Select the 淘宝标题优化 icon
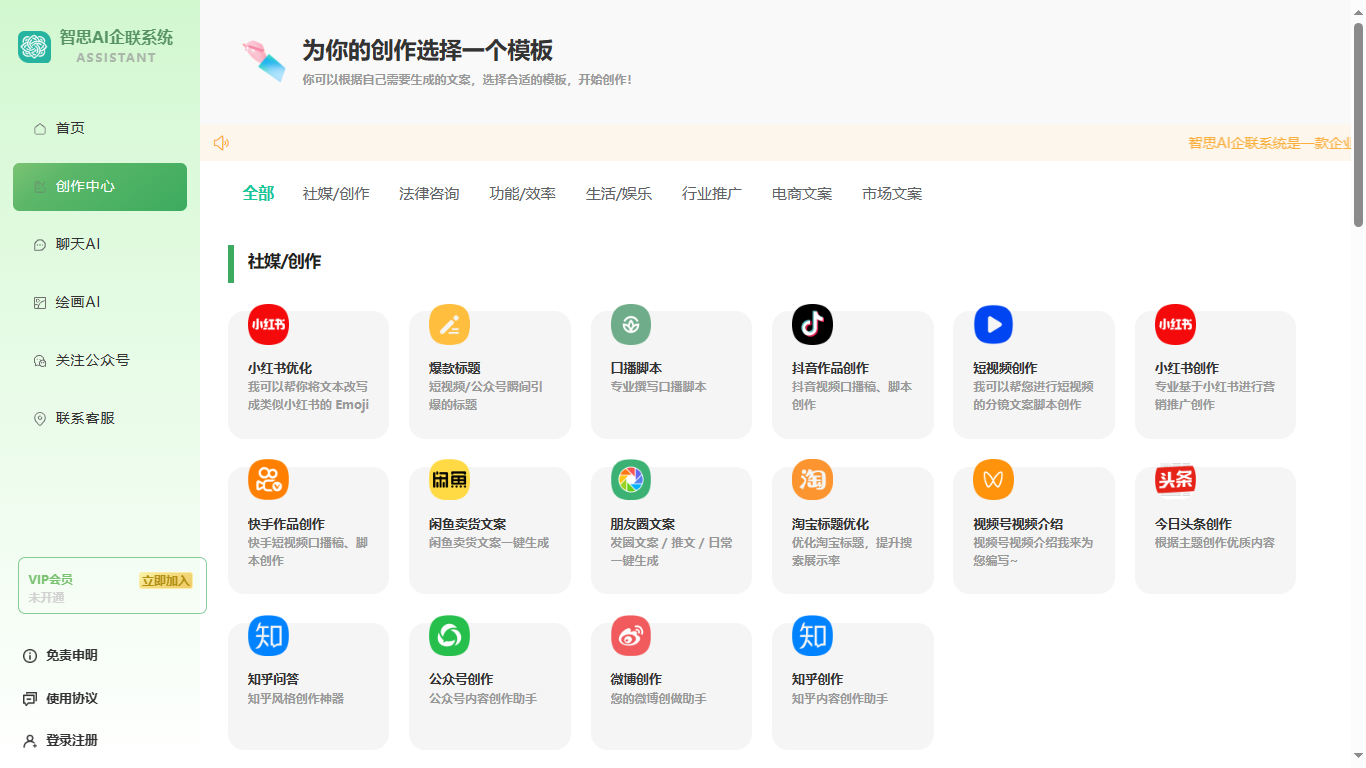 point(812,480)
